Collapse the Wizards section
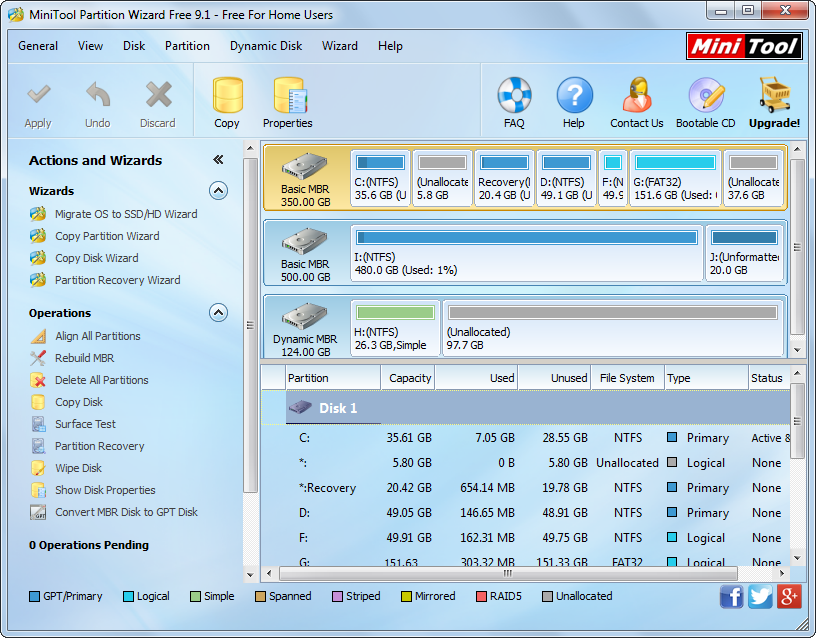This screenshot has width=816, height=638. coord(219,191)
